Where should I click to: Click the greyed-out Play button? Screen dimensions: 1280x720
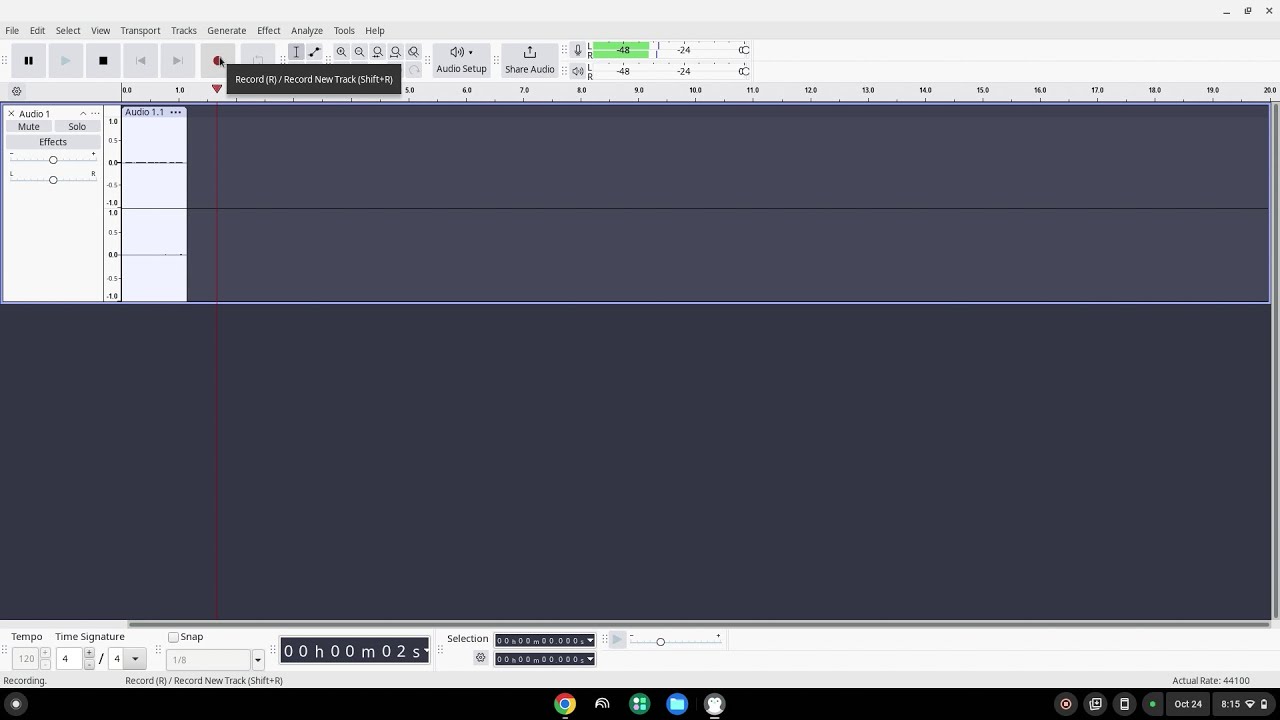[66, 60]
